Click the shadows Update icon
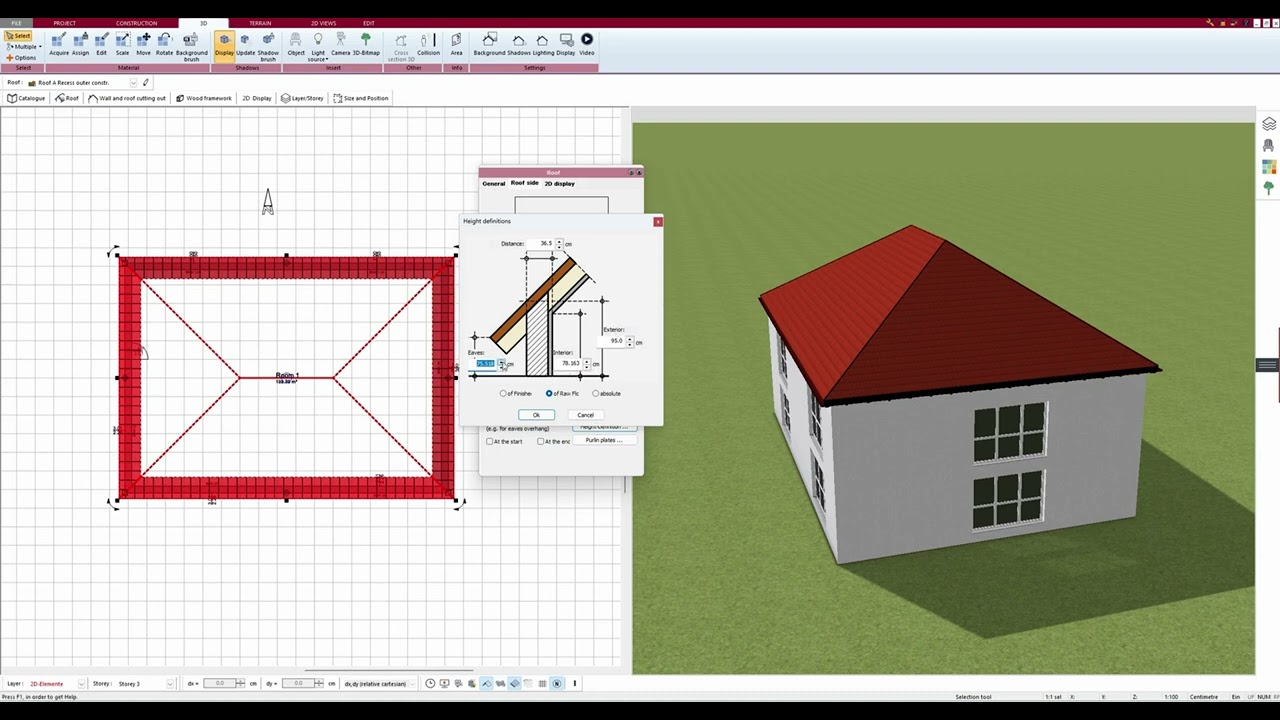Screen dimensions: 1280x720 (245, 43)
